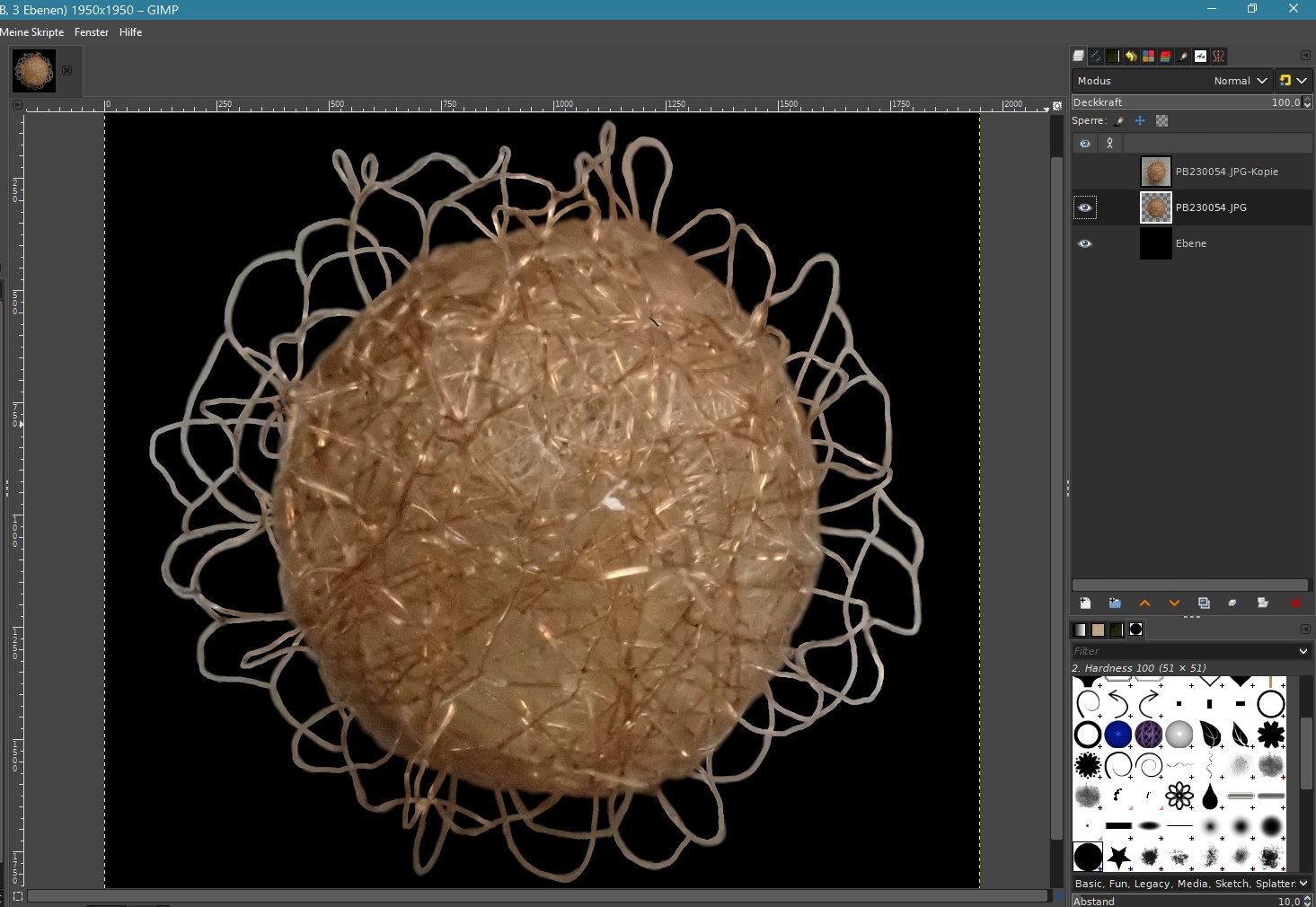Open the Hilfe menu

coord(131,32)
